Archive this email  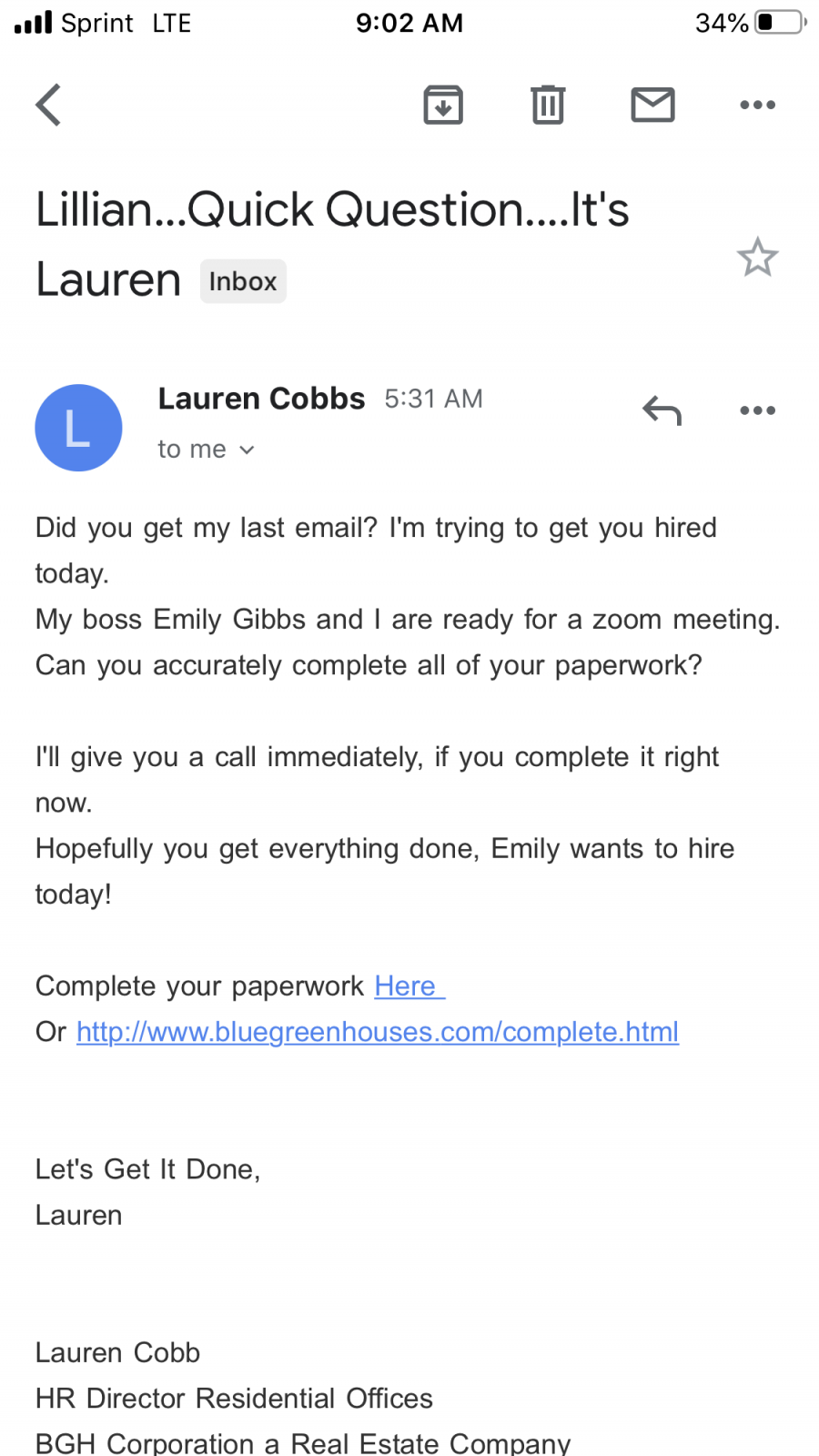coord(443,105)
